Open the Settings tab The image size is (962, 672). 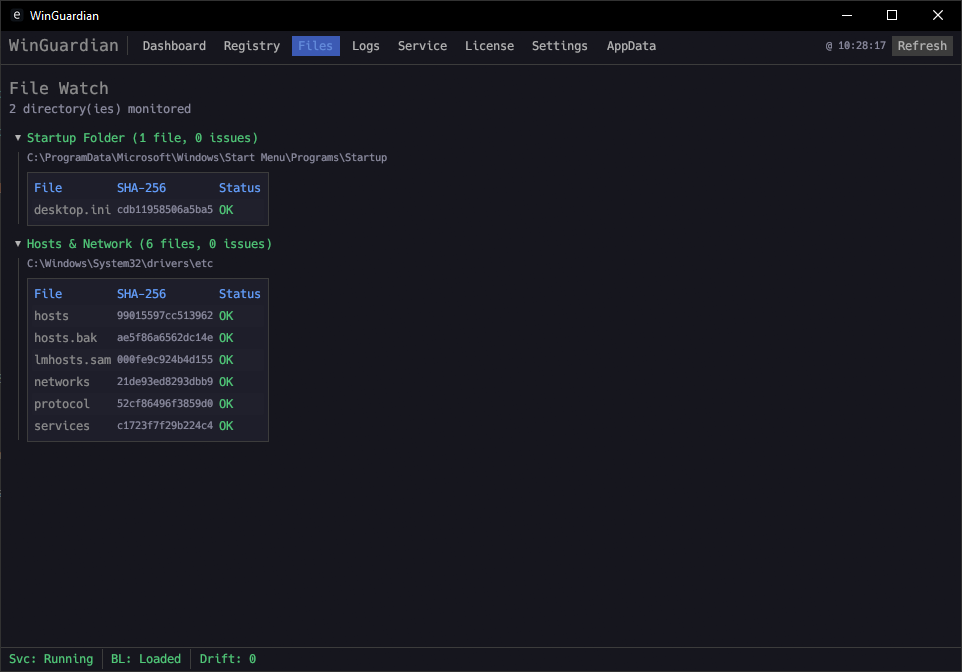coord(559,46)
